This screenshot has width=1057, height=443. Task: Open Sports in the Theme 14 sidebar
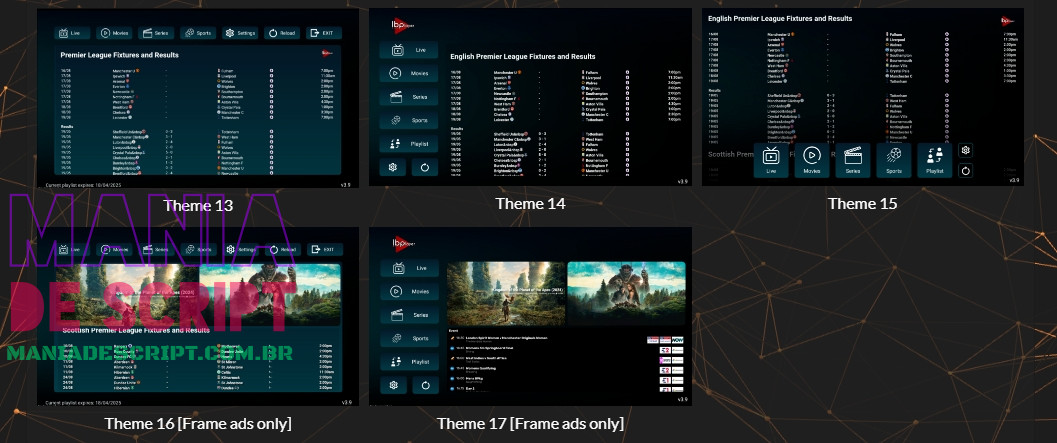(x=408, y=121)
